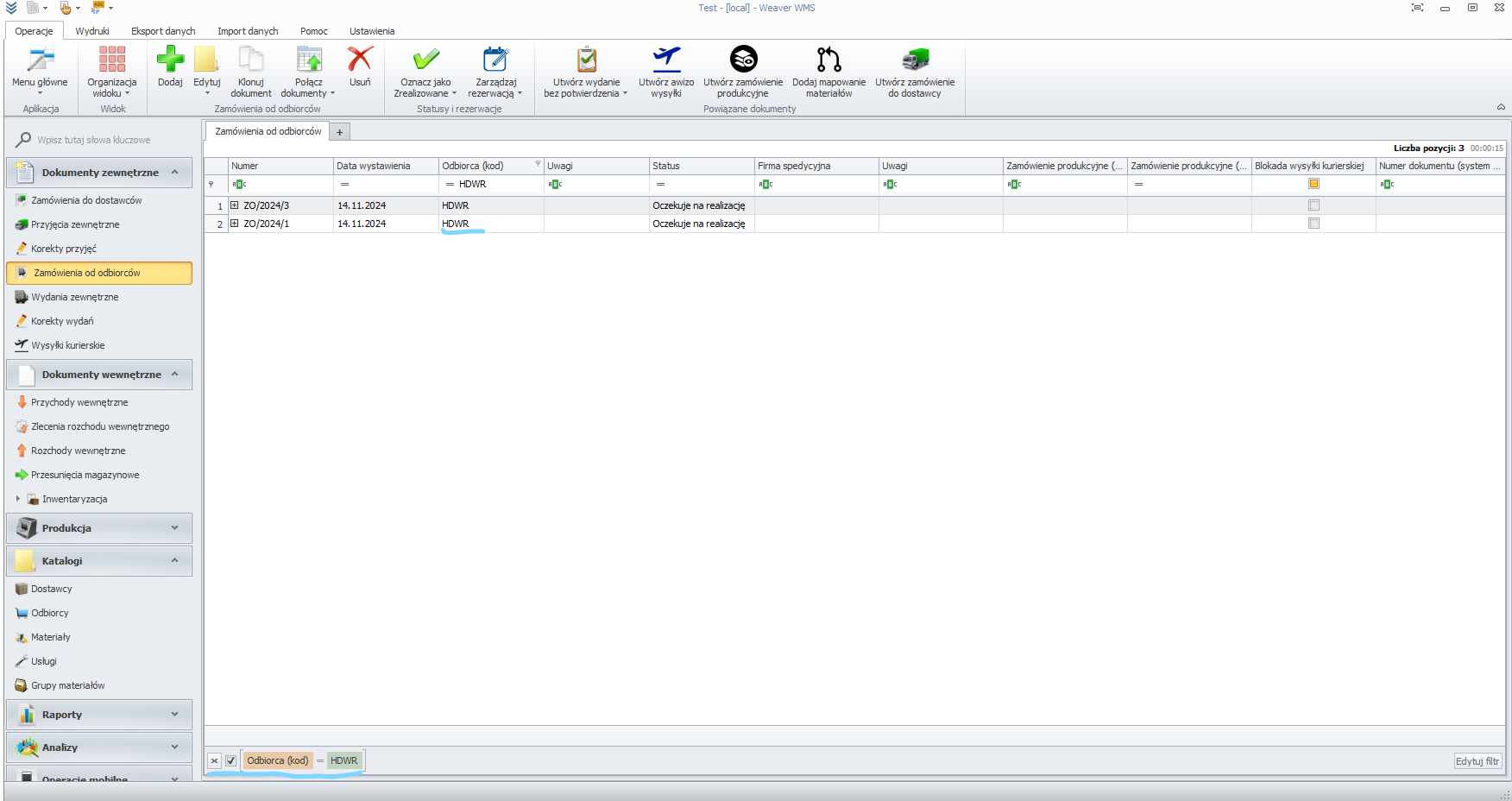Open Korekty przyjęć in sidebar
This screenshot has height=801, width=1512.
click(64, 249)
